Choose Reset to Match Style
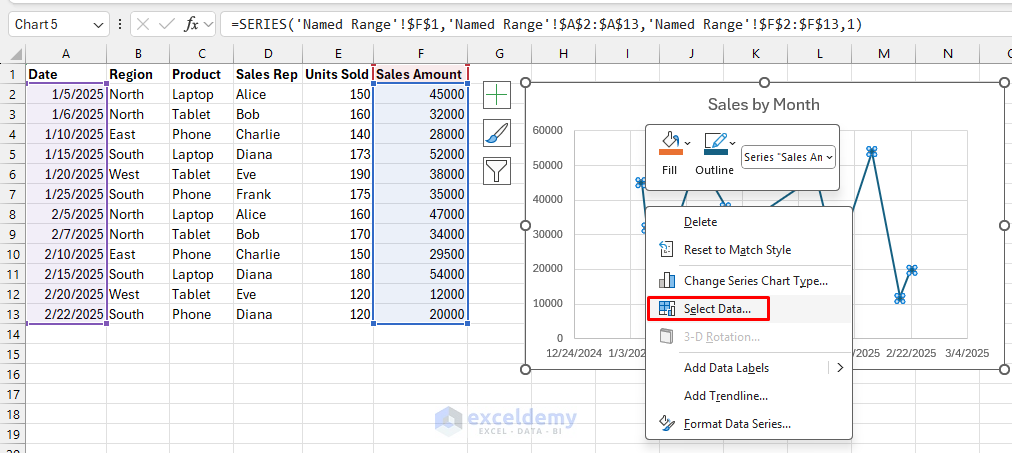1012x453 pixels. (x=737, y=250)
